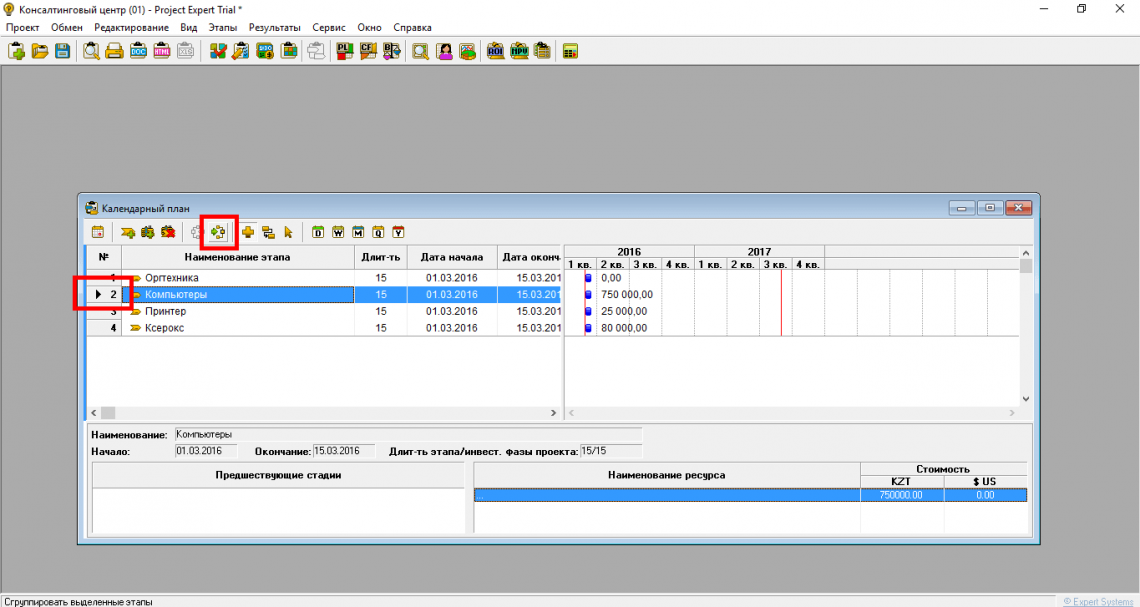This screenshot has width=1140, height=607.
Task: Switch timeline scale to months (M)
Action: tap(358, 232)
